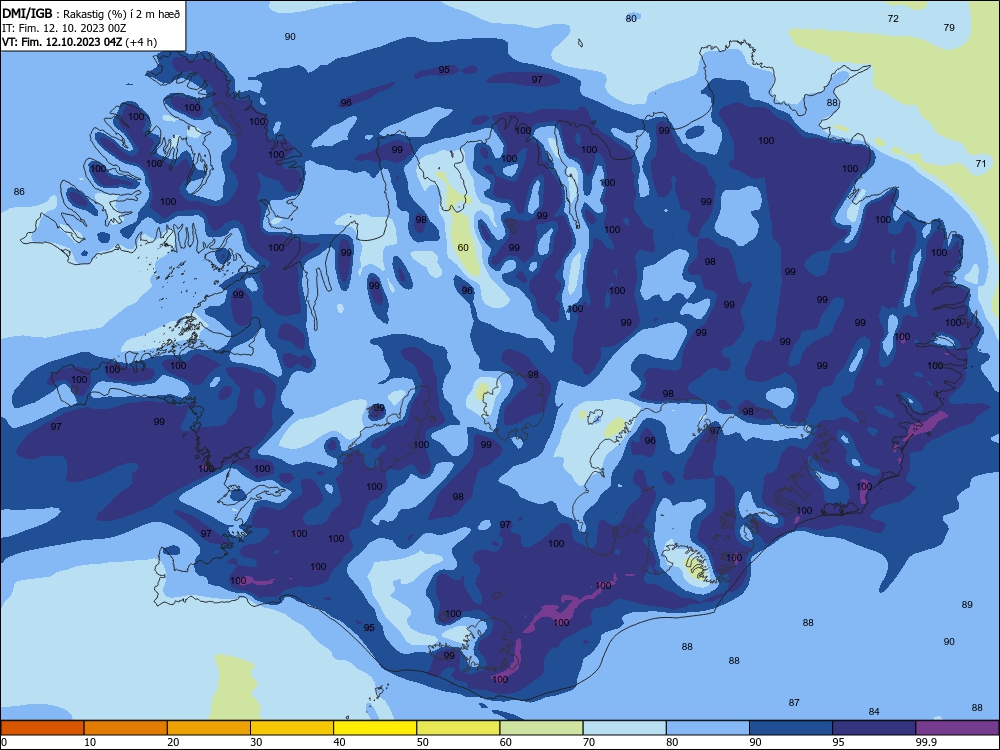Select the 80–90% medium blue legend swatch
The width and height of the screenshot is (1000, 750).
707,728
